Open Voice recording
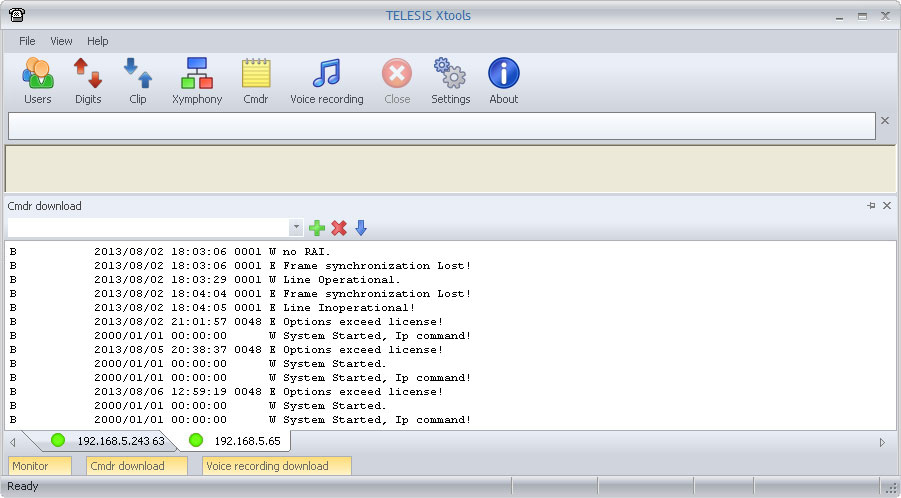Viewport: 901px width, 498px height. point(327,81)
